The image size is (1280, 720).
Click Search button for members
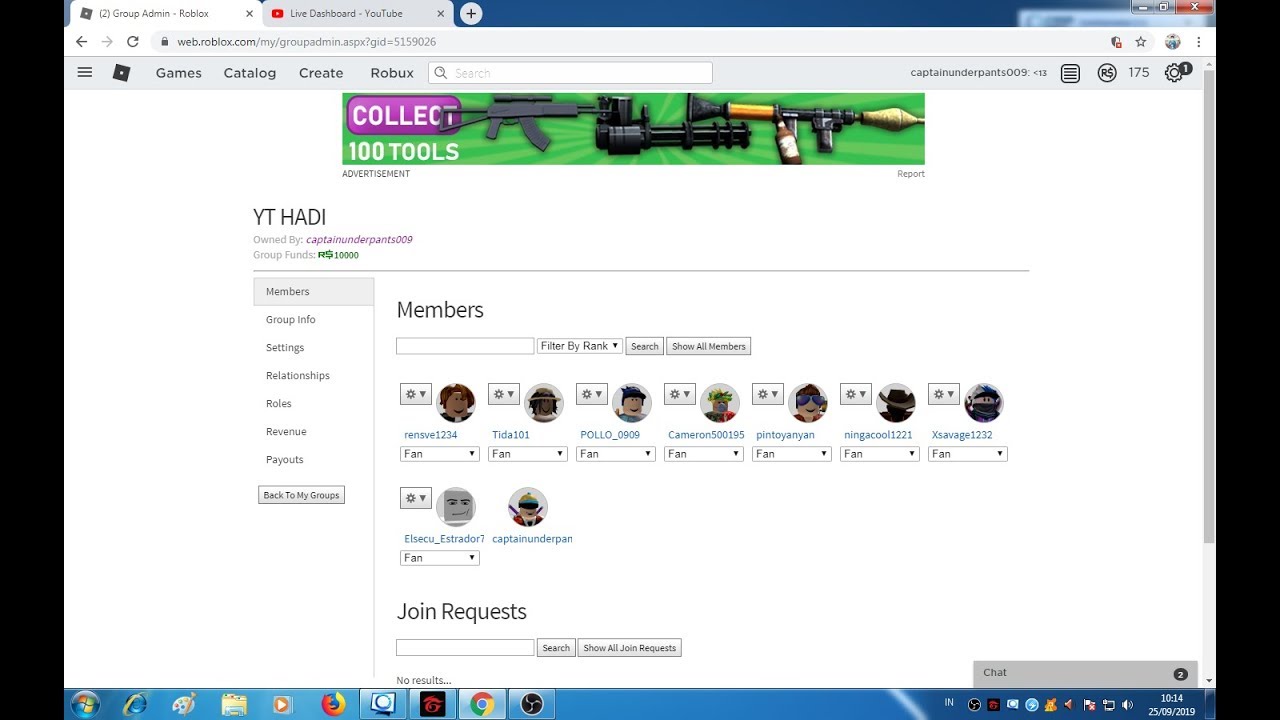[645, 346]
